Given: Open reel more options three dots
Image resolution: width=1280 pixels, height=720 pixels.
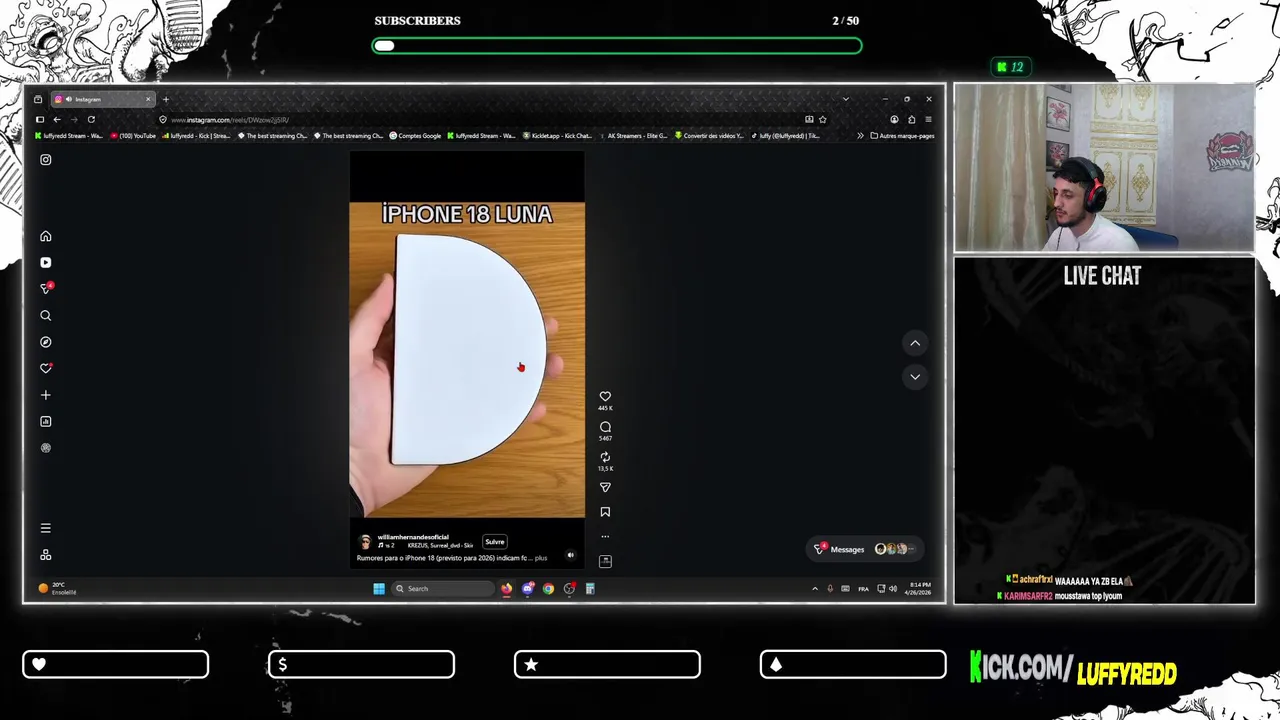Looking at the screenshot, I should tap(605, 537).
